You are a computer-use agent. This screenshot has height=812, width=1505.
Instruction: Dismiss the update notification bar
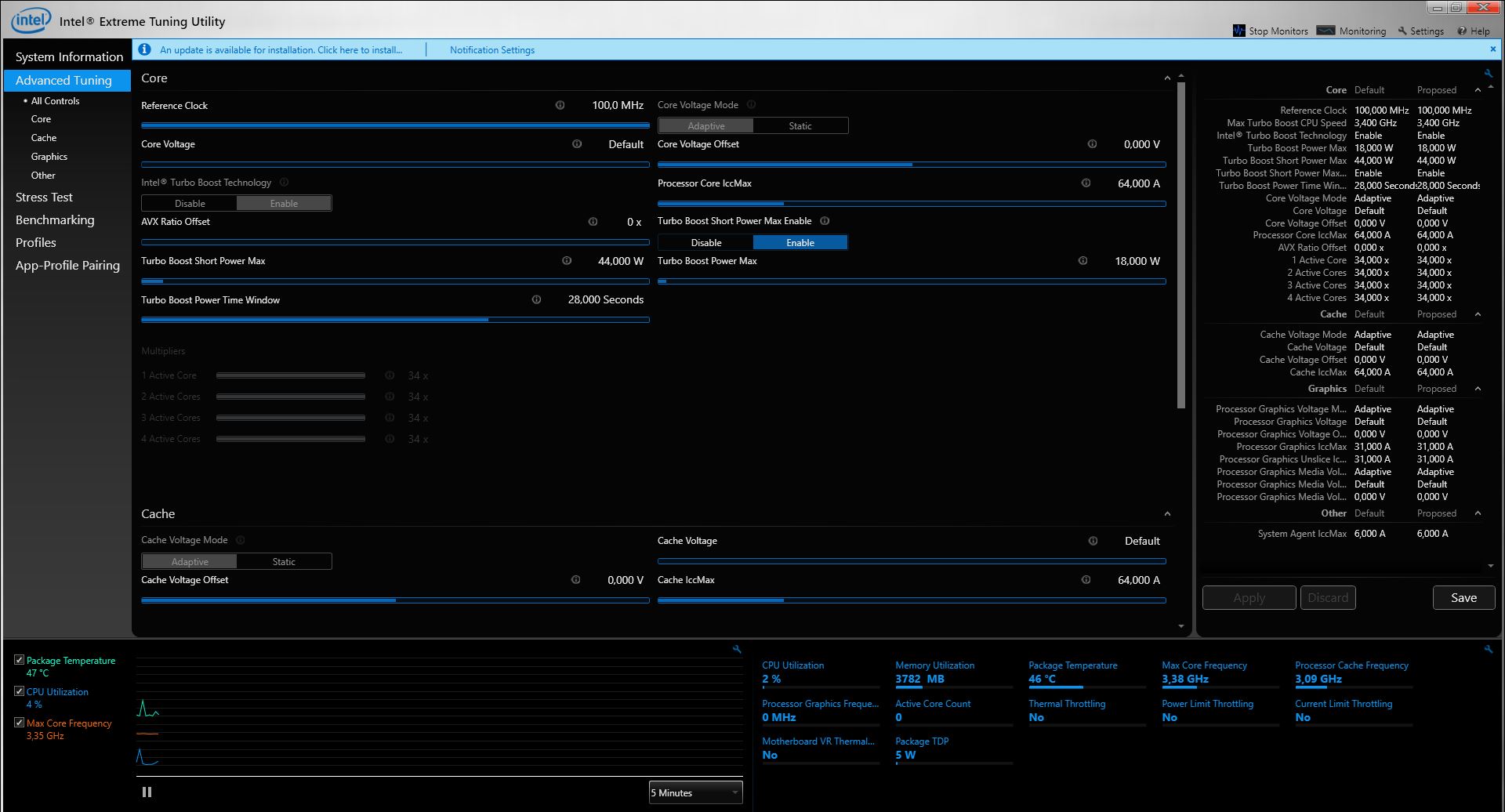(x=1492, y=49)
